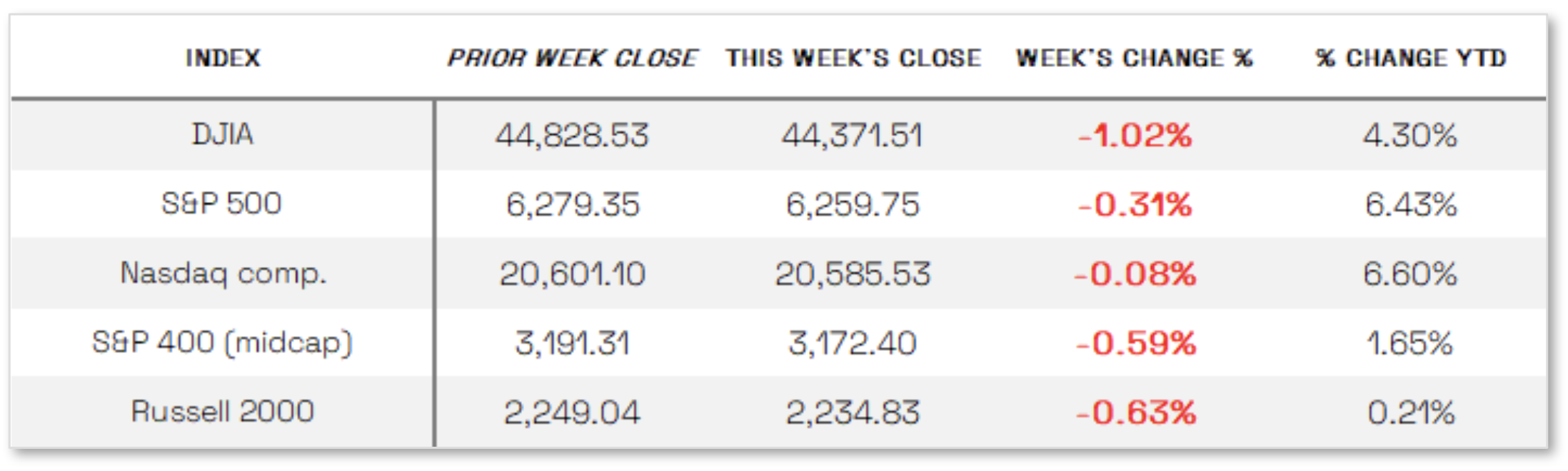Click the INDEX column header
The width and height of the screenshot is (1568, 471).
[223, 58]
